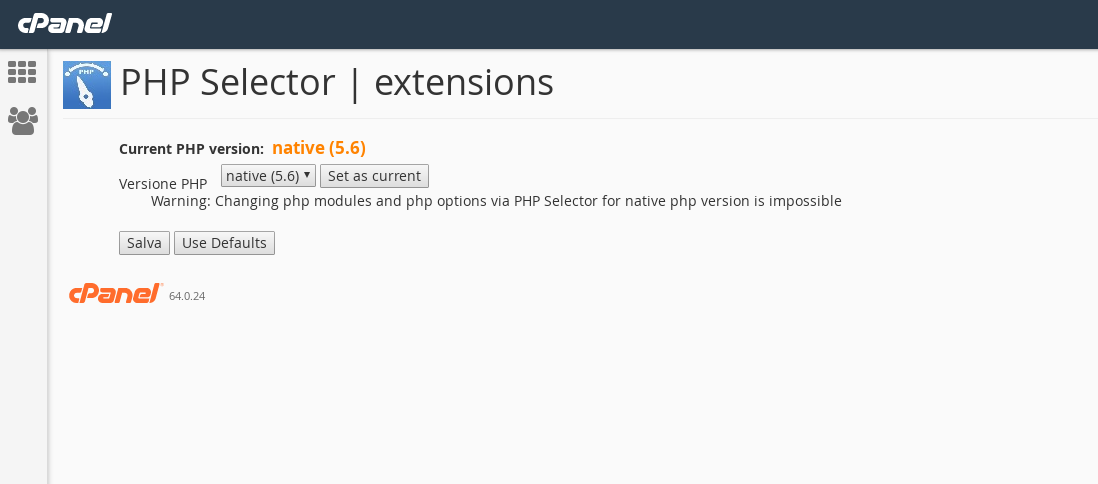This screenshot has height=484, width=1098.
Task: Click the horizontal divider below the page title
Action: tap(580, 118)
